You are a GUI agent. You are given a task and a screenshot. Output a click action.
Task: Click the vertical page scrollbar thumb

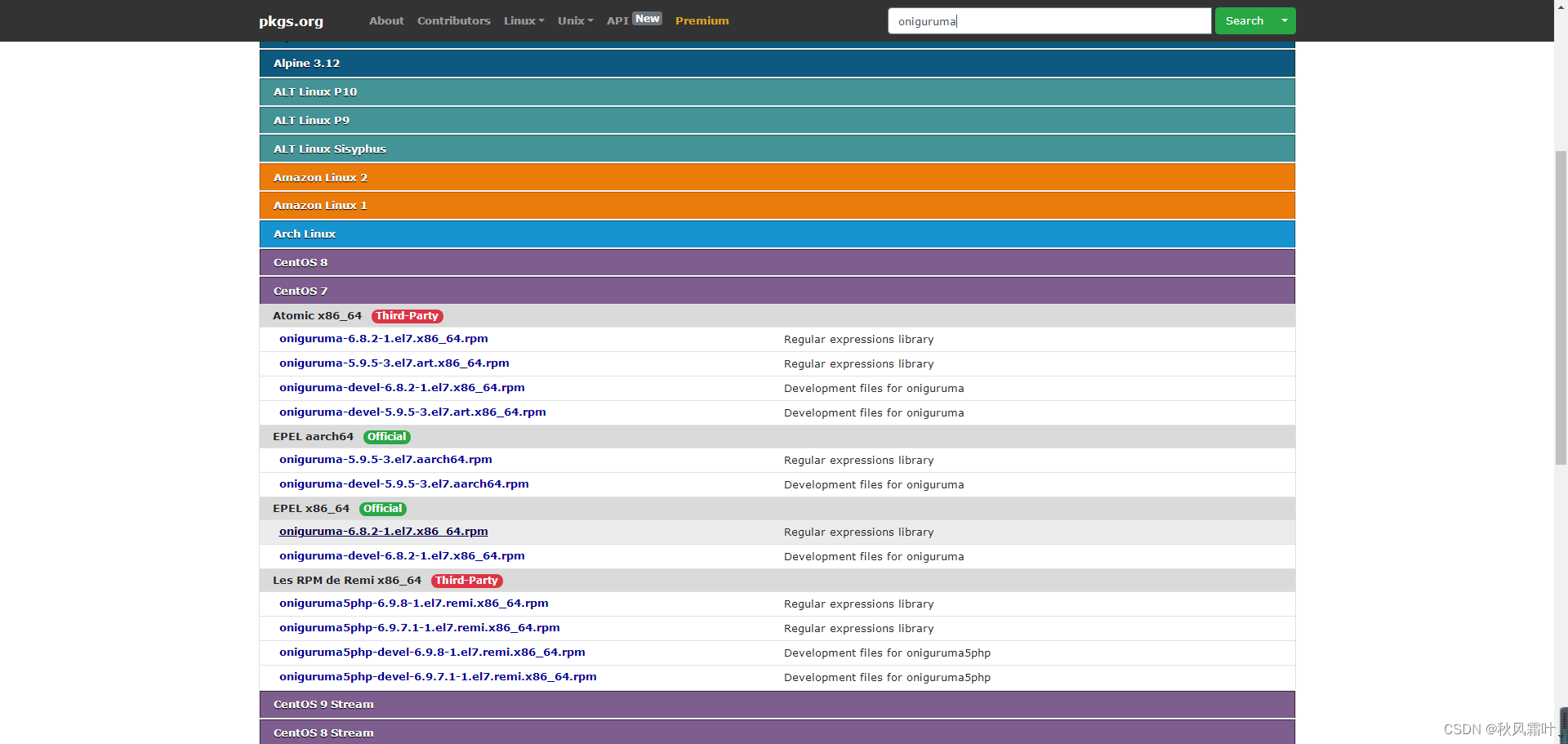[1561, 306]
